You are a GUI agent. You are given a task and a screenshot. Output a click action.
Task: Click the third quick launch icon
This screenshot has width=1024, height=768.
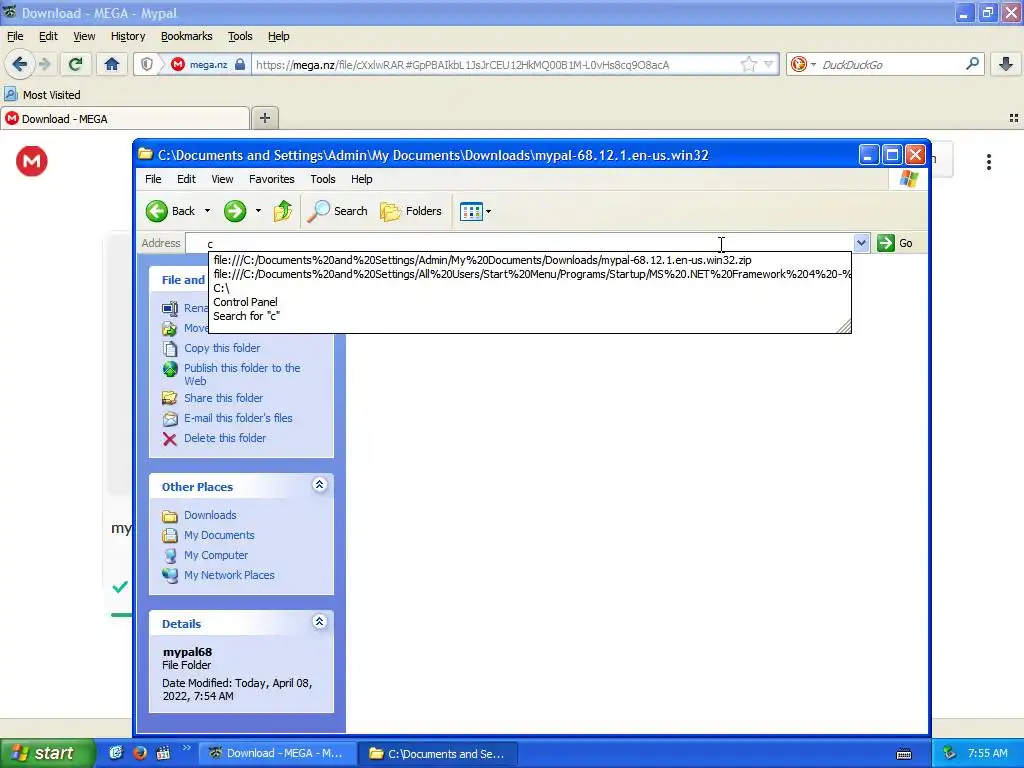click(x=163, y=753)
